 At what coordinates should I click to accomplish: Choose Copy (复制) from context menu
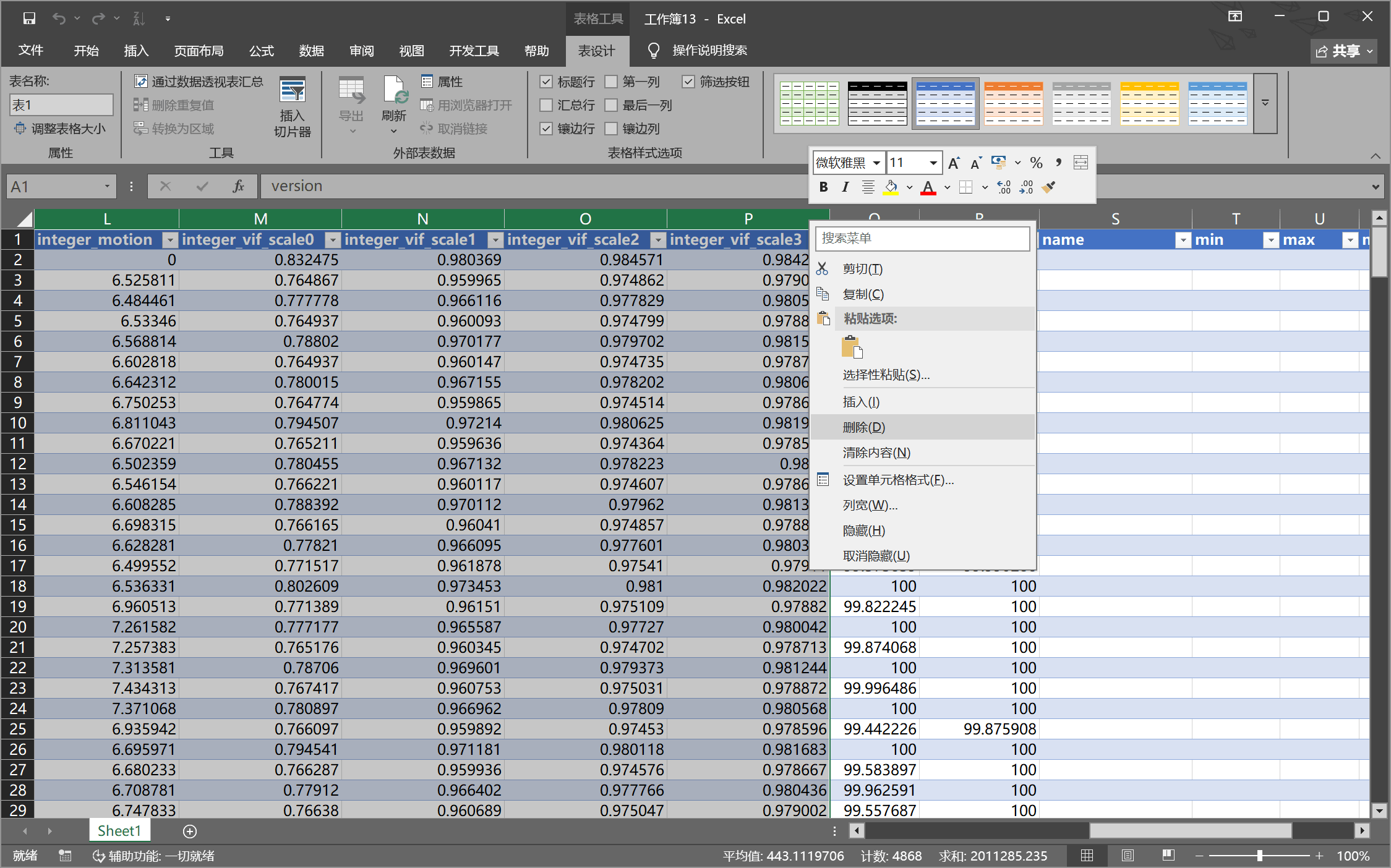pos(923,294)
